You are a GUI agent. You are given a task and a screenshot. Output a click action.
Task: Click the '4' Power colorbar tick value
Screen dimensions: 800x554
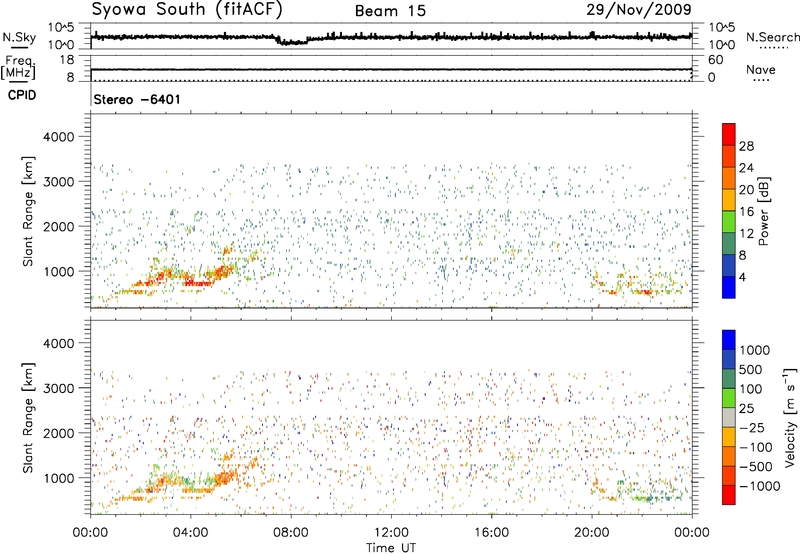(x=742, y=277)
